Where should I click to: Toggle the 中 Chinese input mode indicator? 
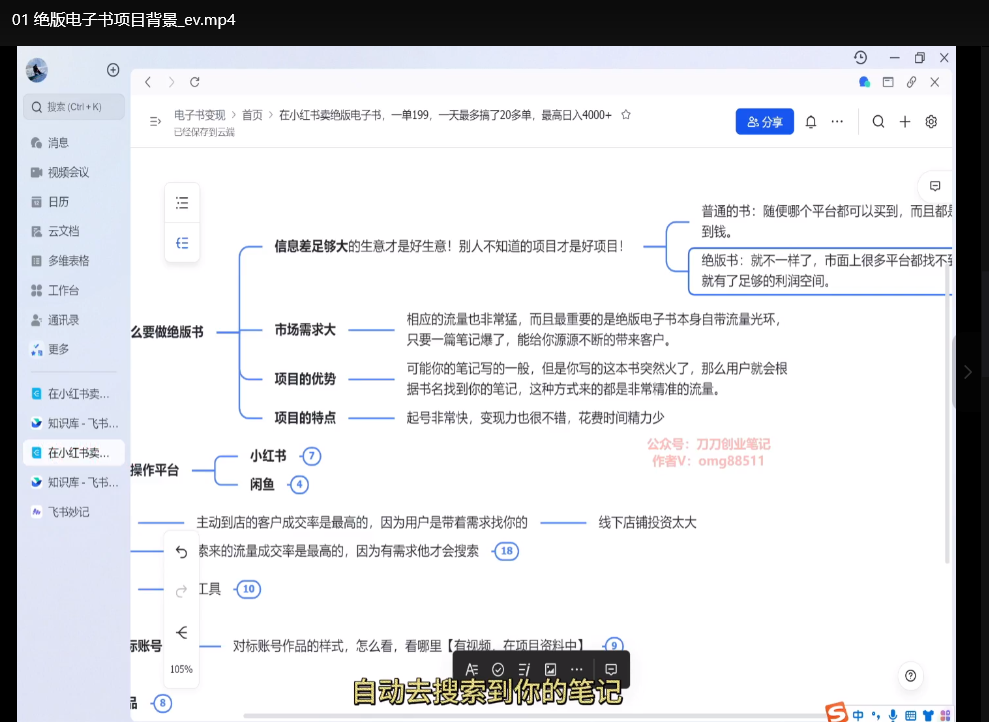click(x=858, y=715)
